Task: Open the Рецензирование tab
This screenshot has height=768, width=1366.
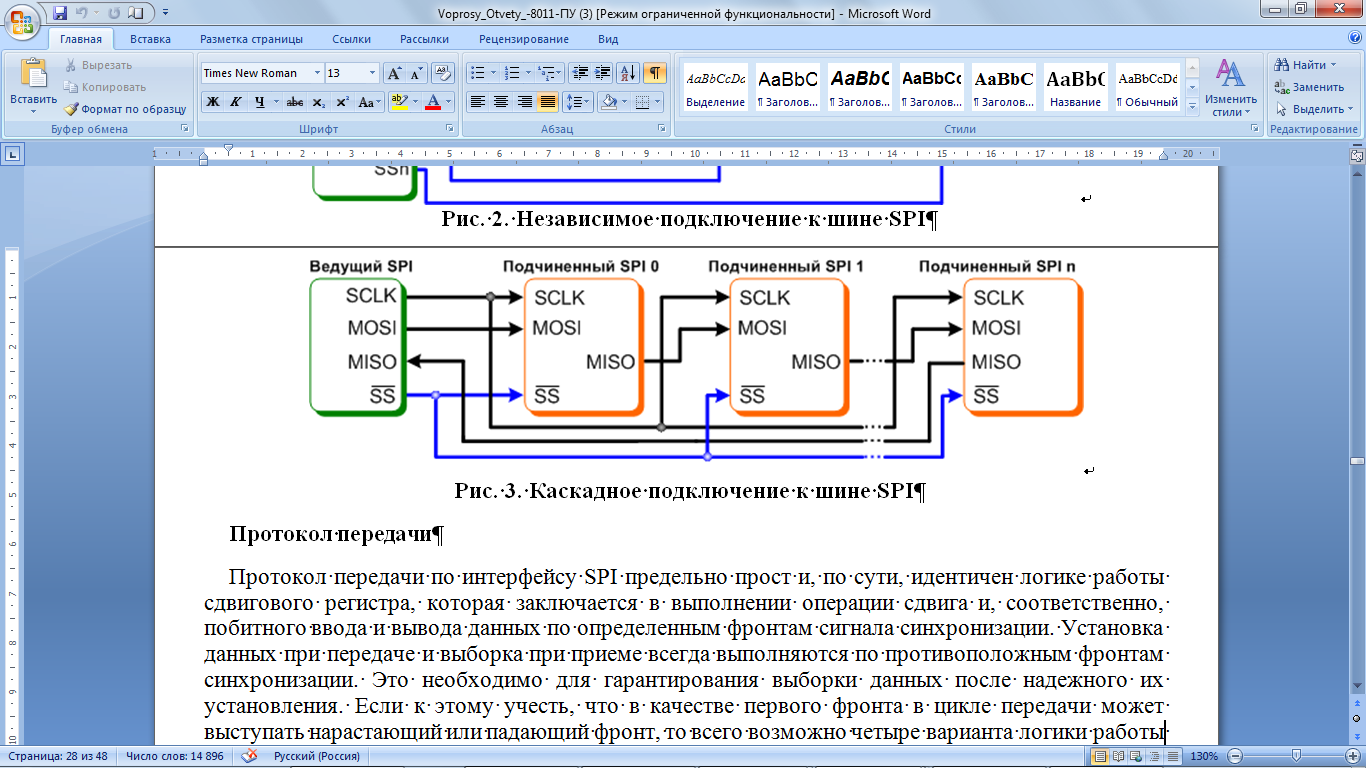Action: 524,39
